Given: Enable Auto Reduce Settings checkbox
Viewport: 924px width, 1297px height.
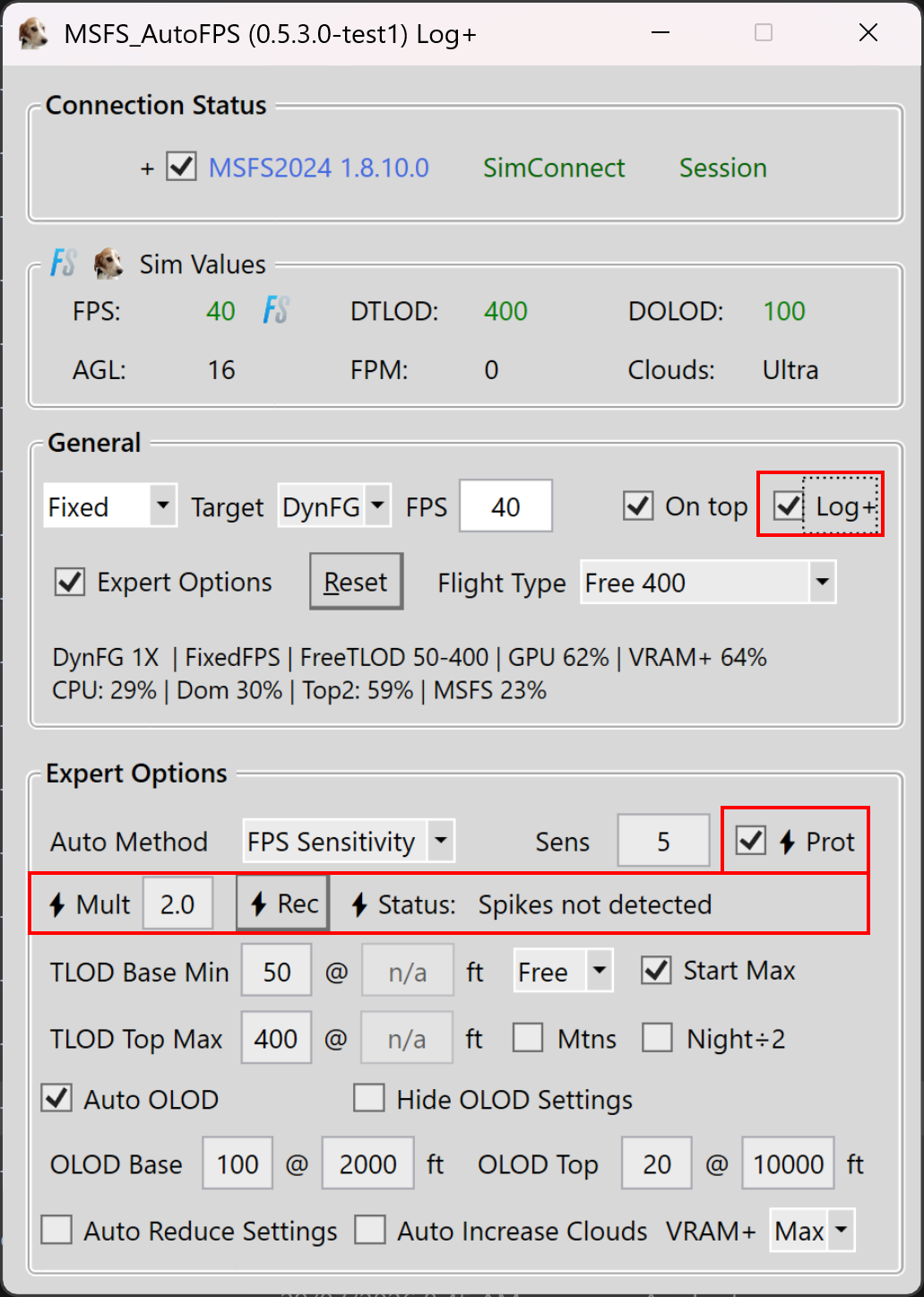Looking at the screenshot, I should (x=57, y=1230).
